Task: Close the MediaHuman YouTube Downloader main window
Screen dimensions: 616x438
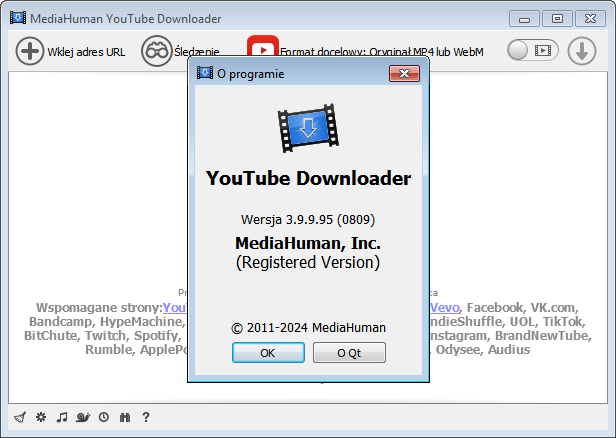Action: coord(590,18)
